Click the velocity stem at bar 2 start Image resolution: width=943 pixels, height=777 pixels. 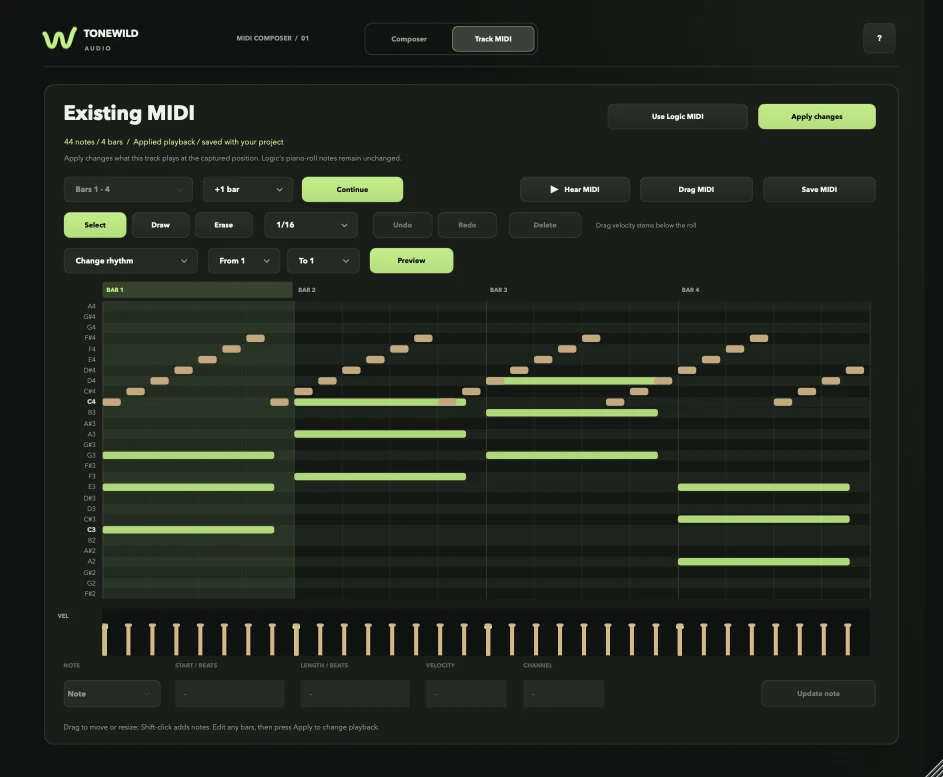click(x=296, y=639)
